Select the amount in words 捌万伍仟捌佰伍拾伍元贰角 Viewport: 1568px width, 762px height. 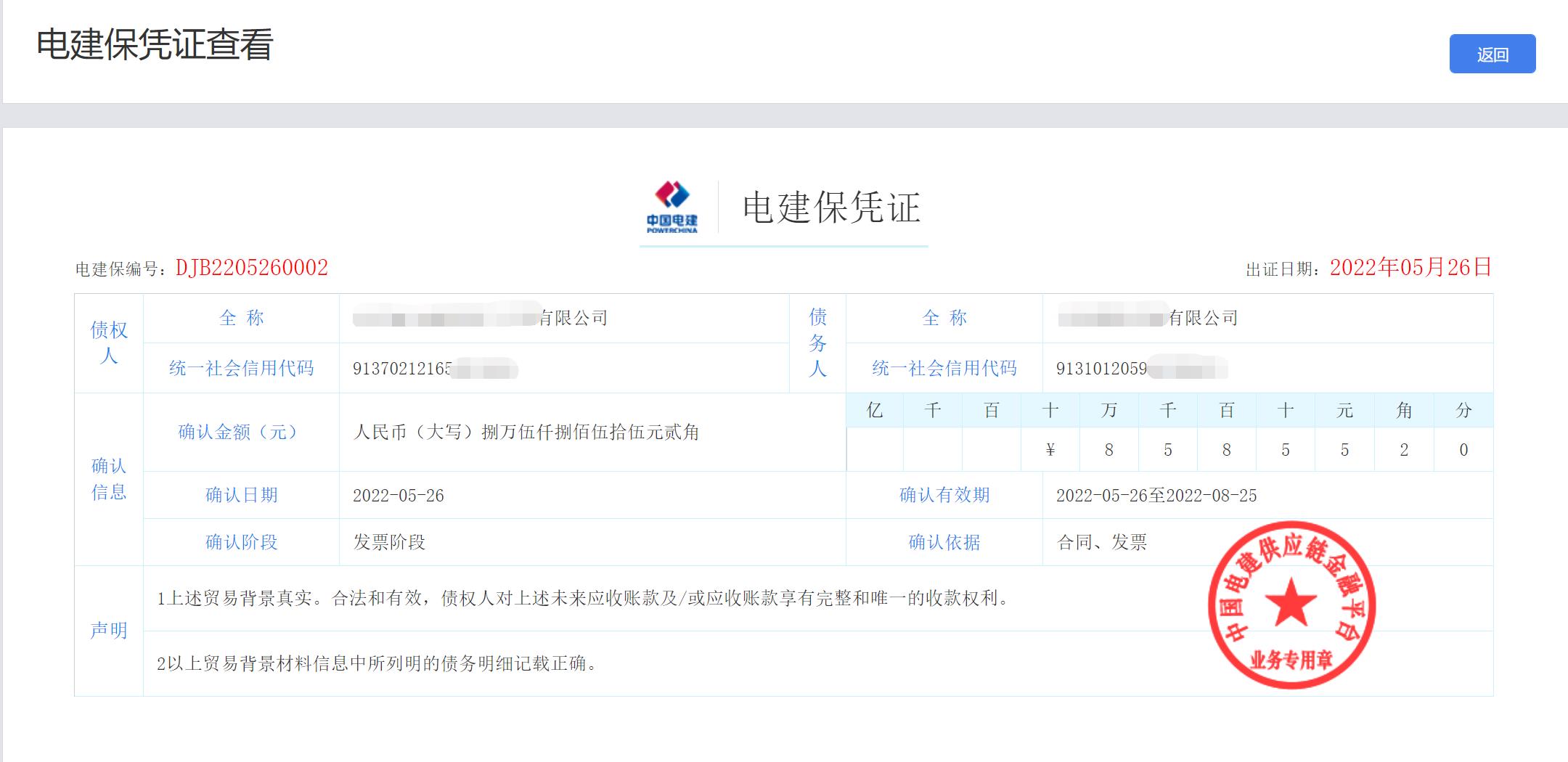(590, 433)
